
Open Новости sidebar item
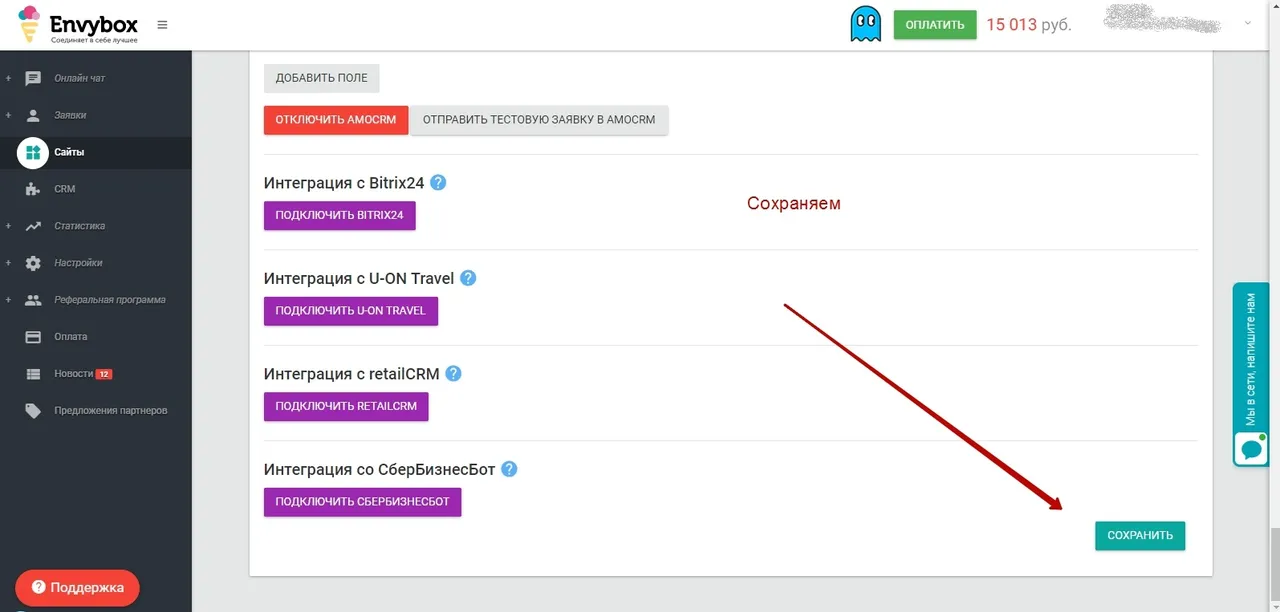(x=73, y=374)
